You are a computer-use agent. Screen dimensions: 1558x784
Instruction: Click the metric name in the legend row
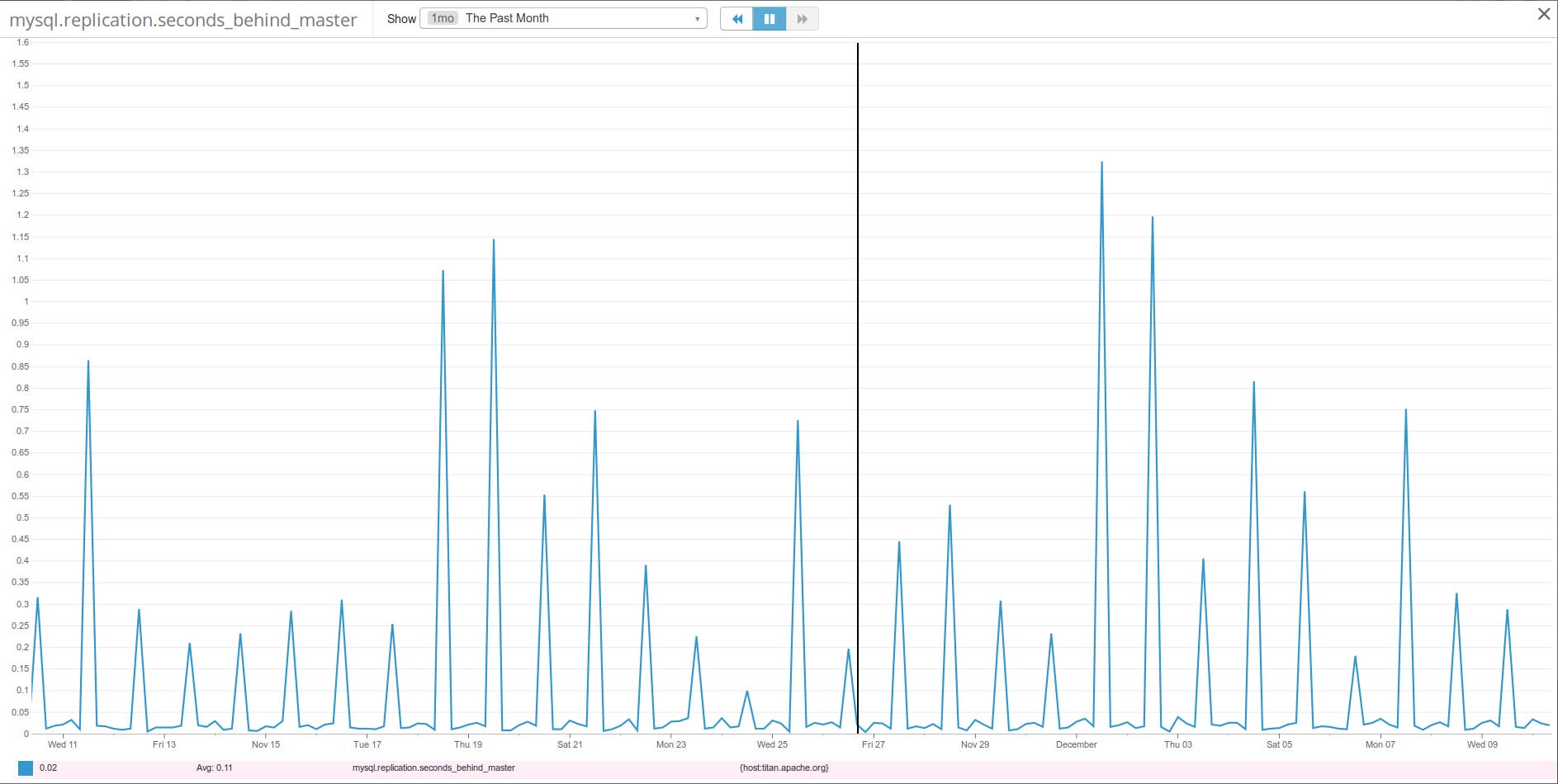[433, 767]
